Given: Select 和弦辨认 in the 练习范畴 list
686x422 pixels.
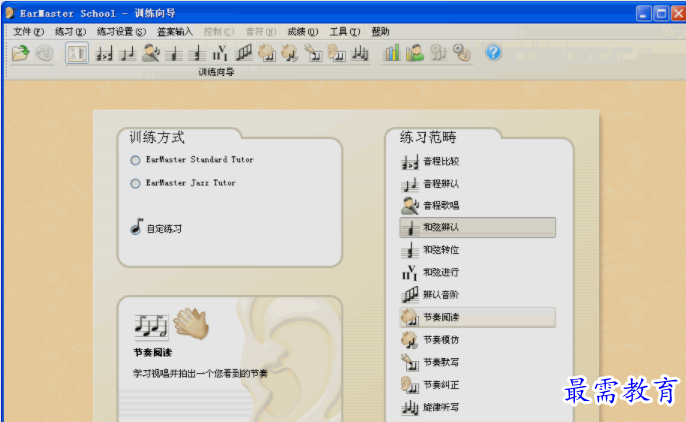Looking at the screenshot, I should pyautogui.click(x=477, y=227).
